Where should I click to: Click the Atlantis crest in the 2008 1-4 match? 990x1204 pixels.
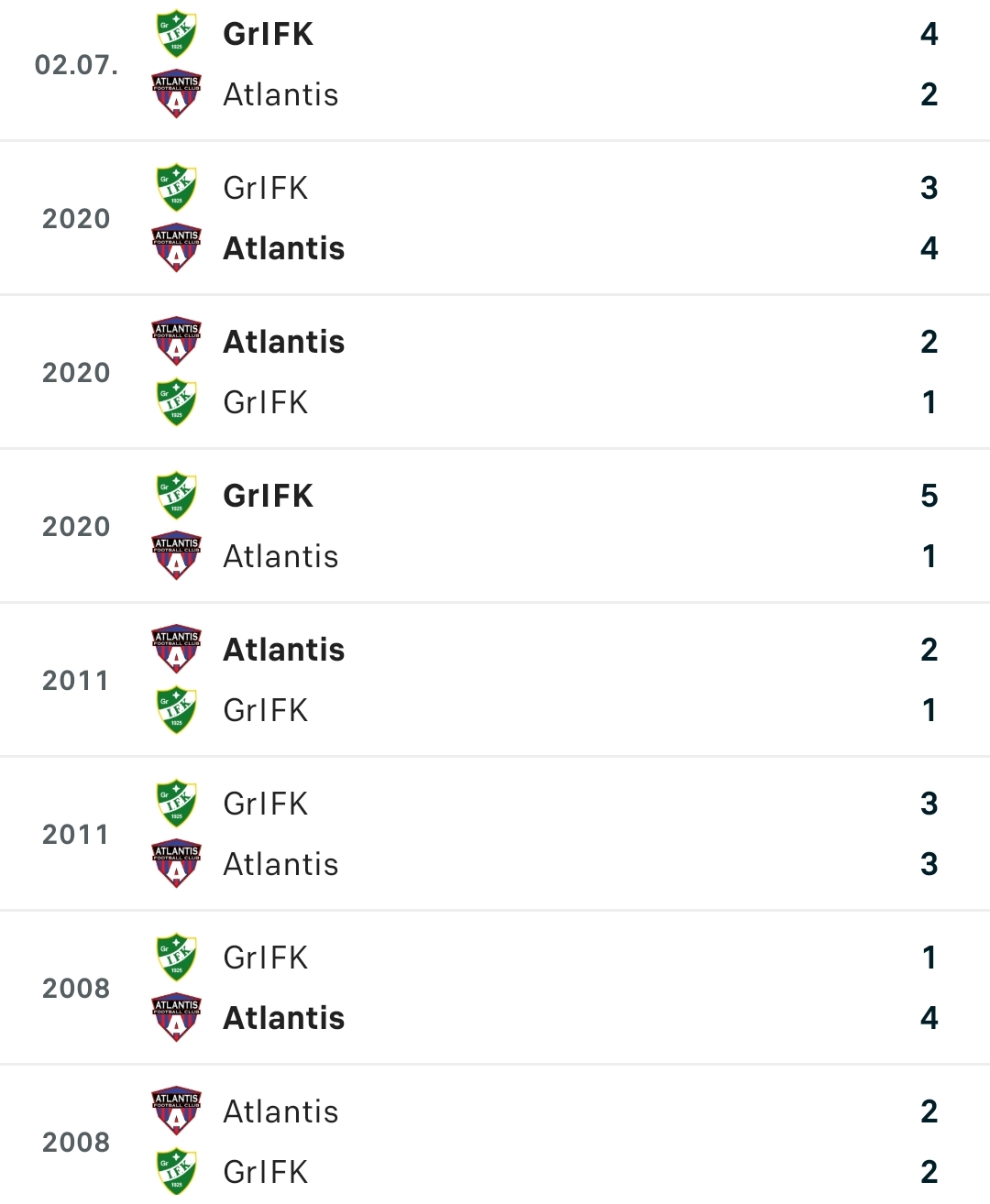(x=176, y=1018)
